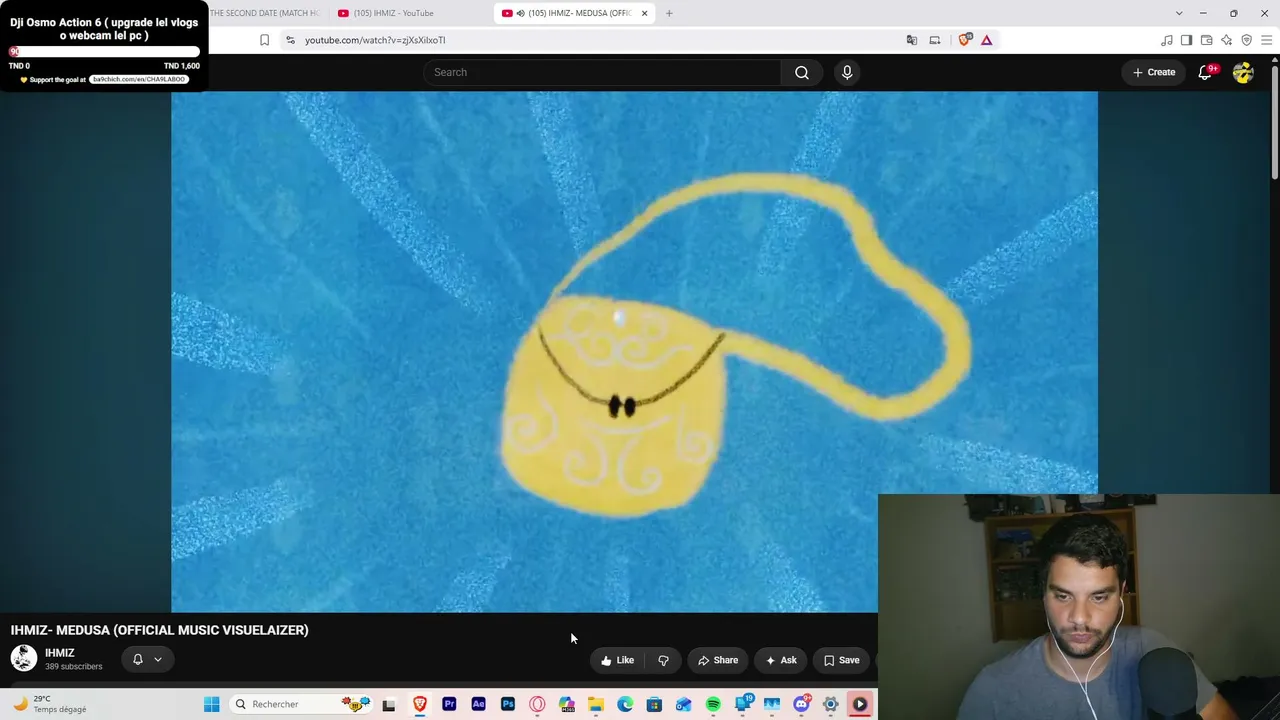Open Microsoft Store from taskbar
Screen dimensions: 1280x720
(x=654, y=704)
